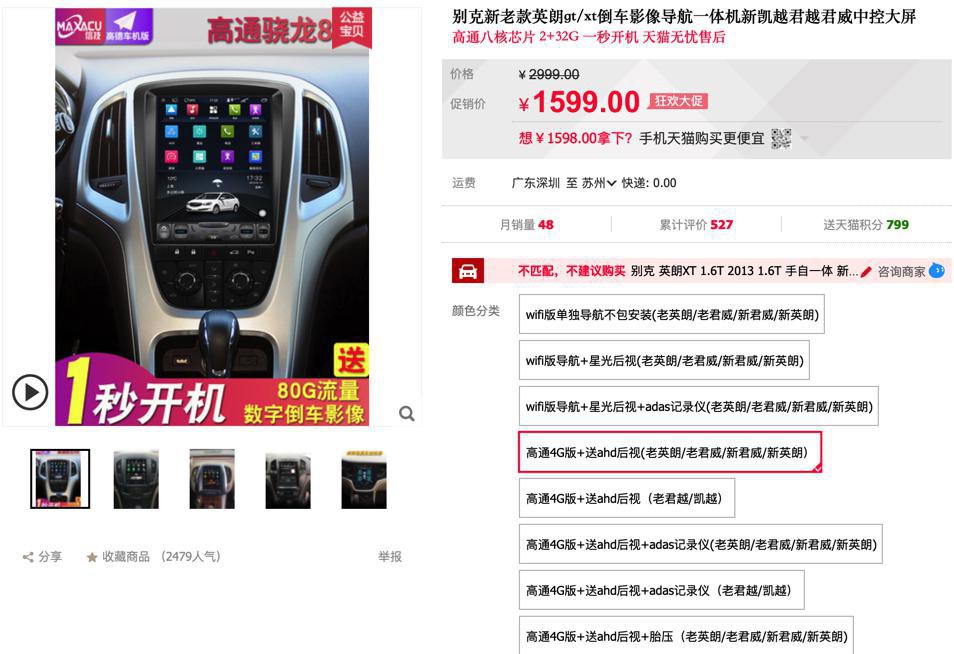954x654 pixels.
Task: Select second product thumbnail image
Action: pos(136,479)
